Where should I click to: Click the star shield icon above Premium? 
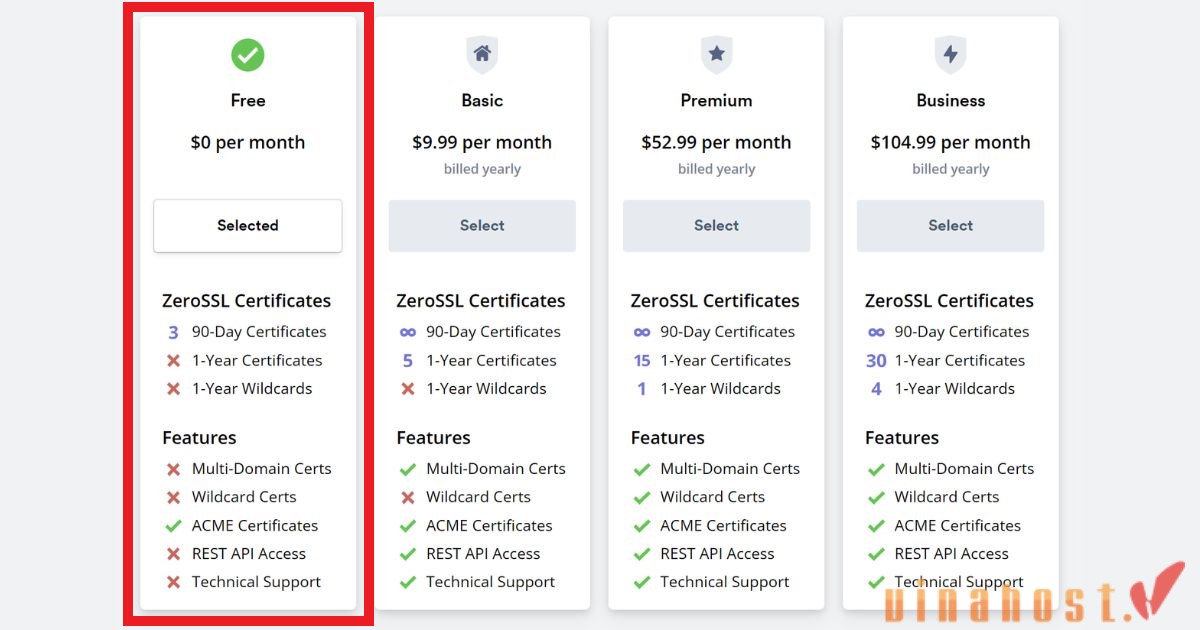(x=716, y=55)
